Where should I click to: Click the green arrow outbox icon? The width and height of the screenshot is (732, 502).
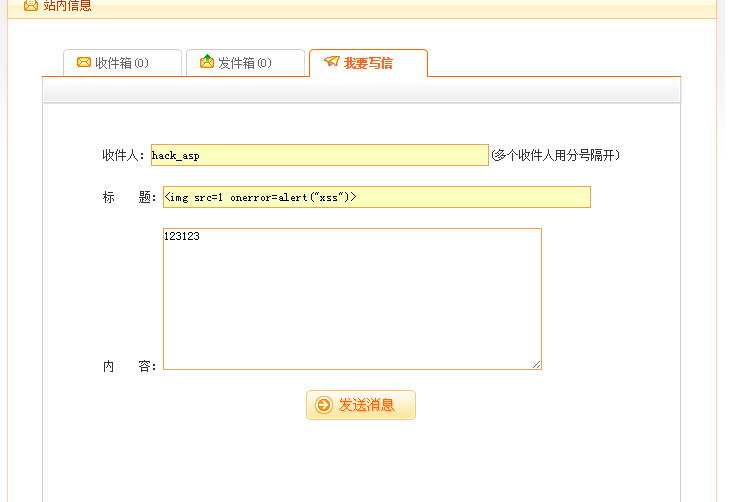tap(207, 61)
